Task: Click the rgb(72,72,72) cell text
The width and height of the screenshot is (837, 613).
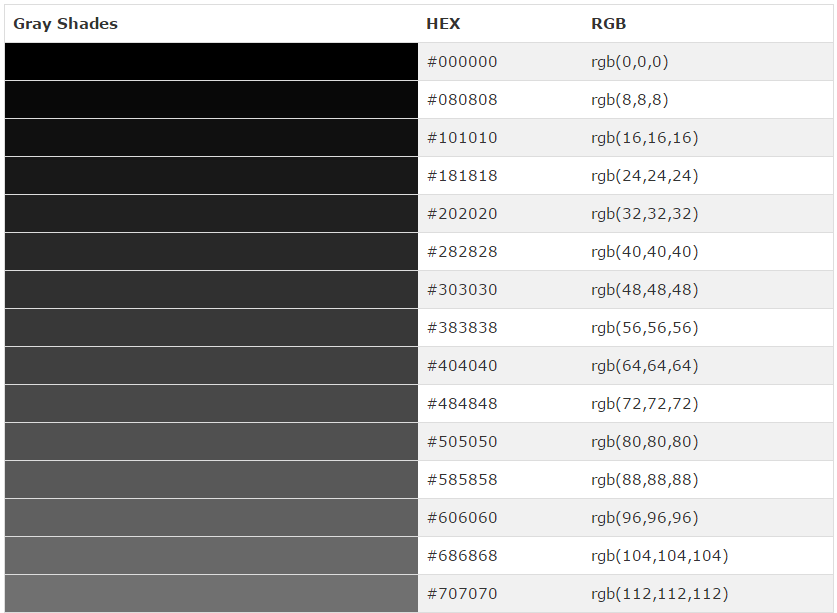Action: (x=644, y=404)
